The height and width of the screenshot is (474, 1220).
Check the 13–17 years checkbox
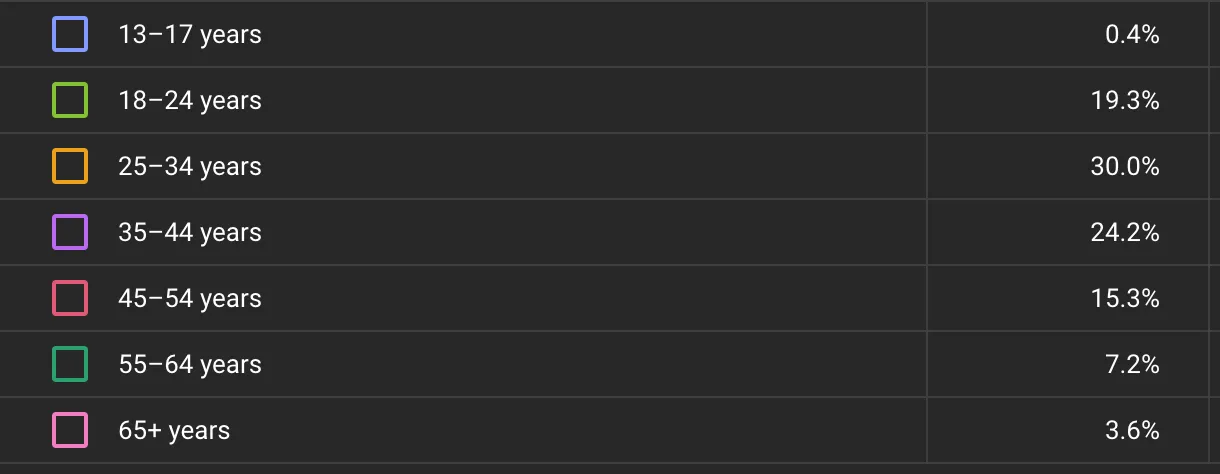click(x=70, y=35)
